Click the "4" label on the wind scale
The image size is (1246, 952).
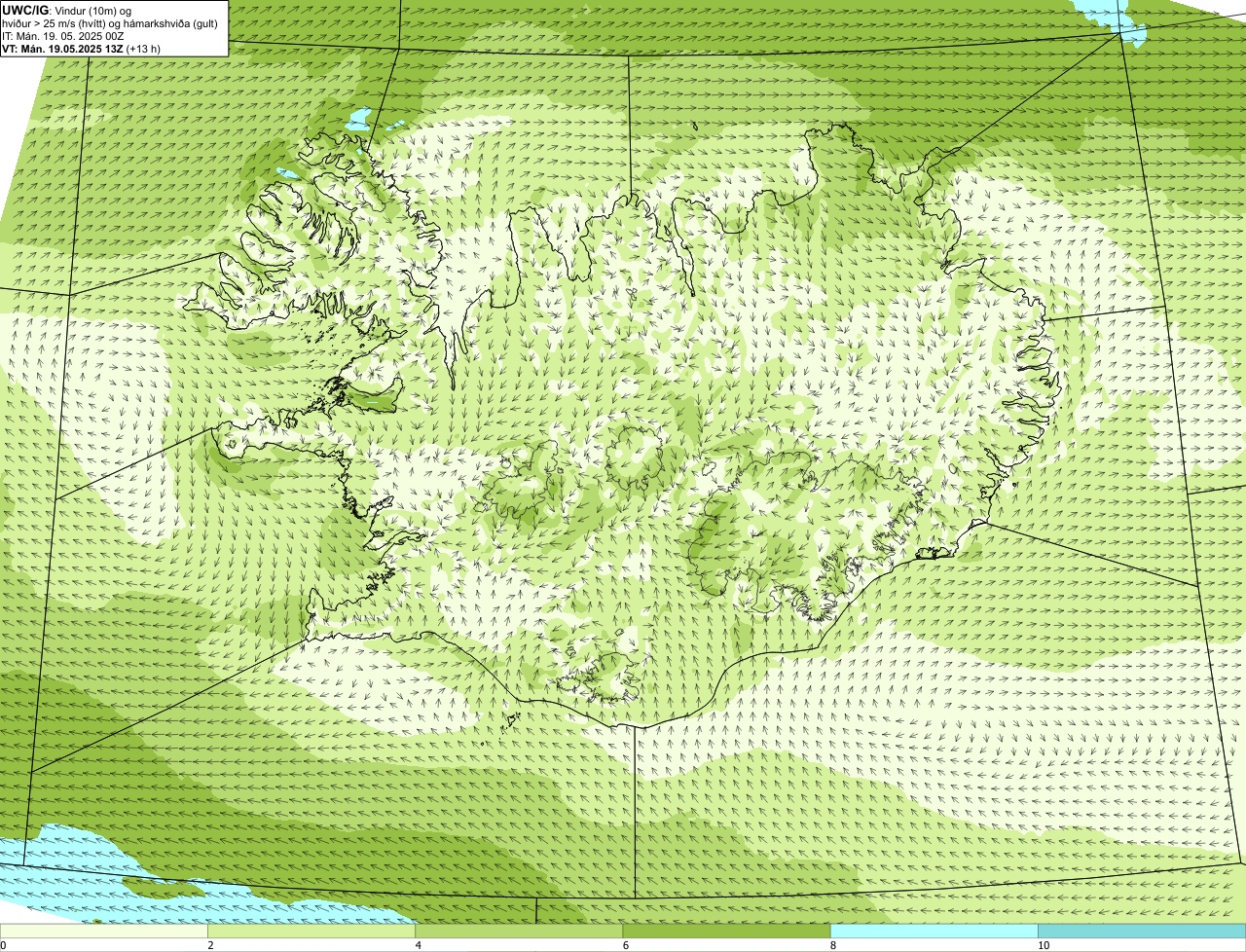click(x=418, y=945)
